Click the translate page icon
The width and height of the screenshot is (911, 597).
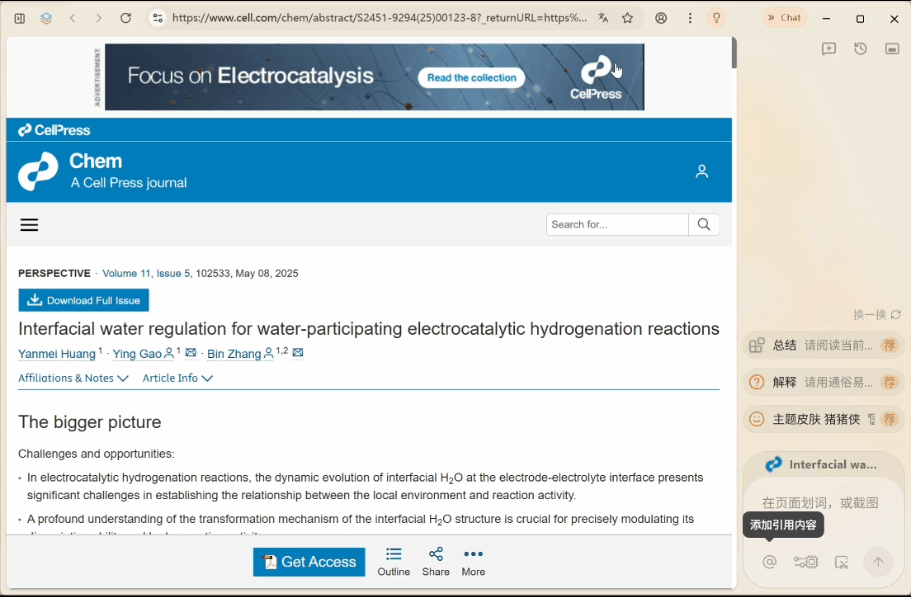point(603,18)
